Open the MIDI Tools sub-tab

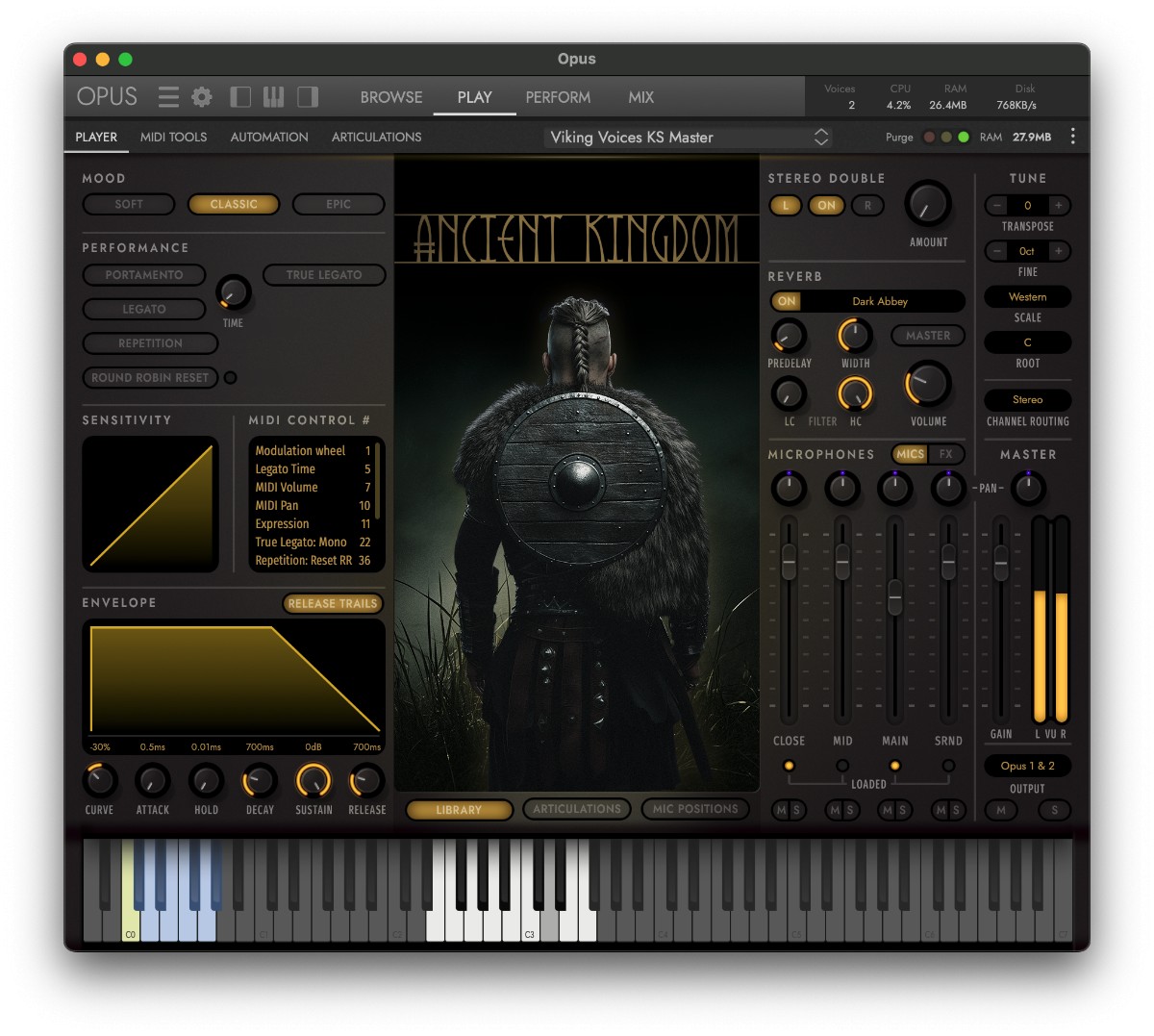(x=174, y=137)
